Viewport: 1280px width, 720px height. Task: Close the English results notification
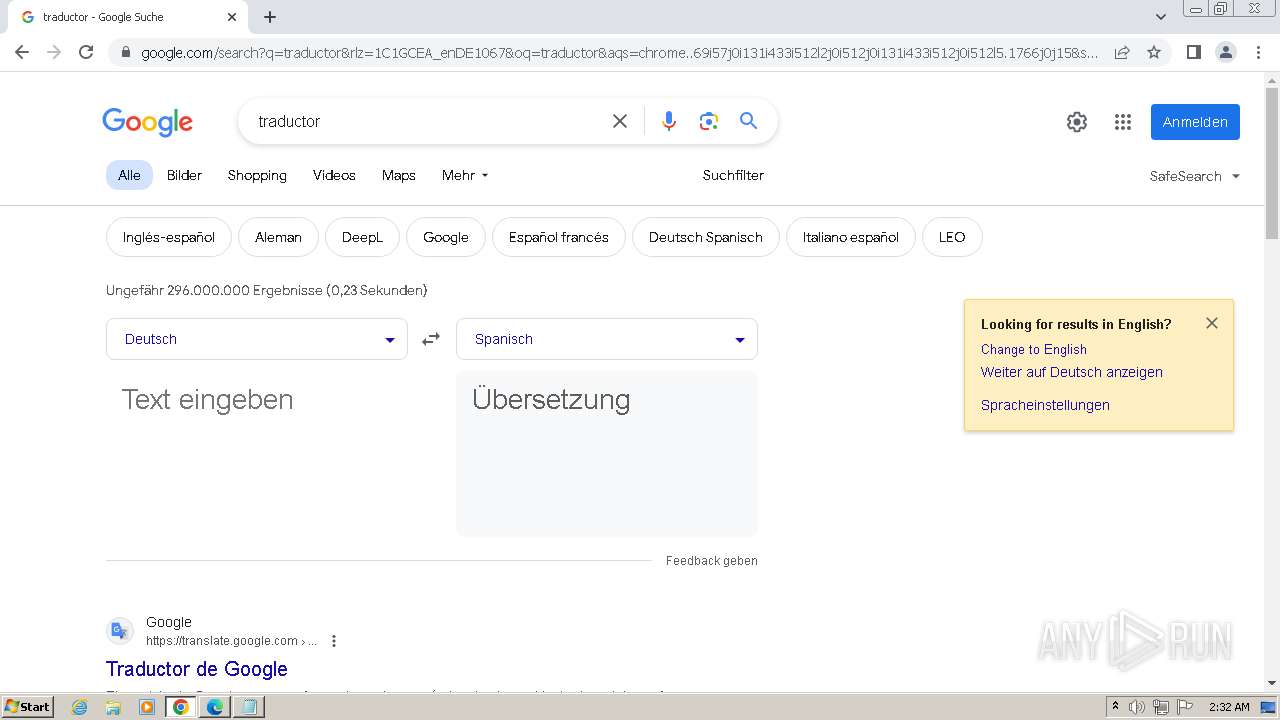(x=1212, y=323)
